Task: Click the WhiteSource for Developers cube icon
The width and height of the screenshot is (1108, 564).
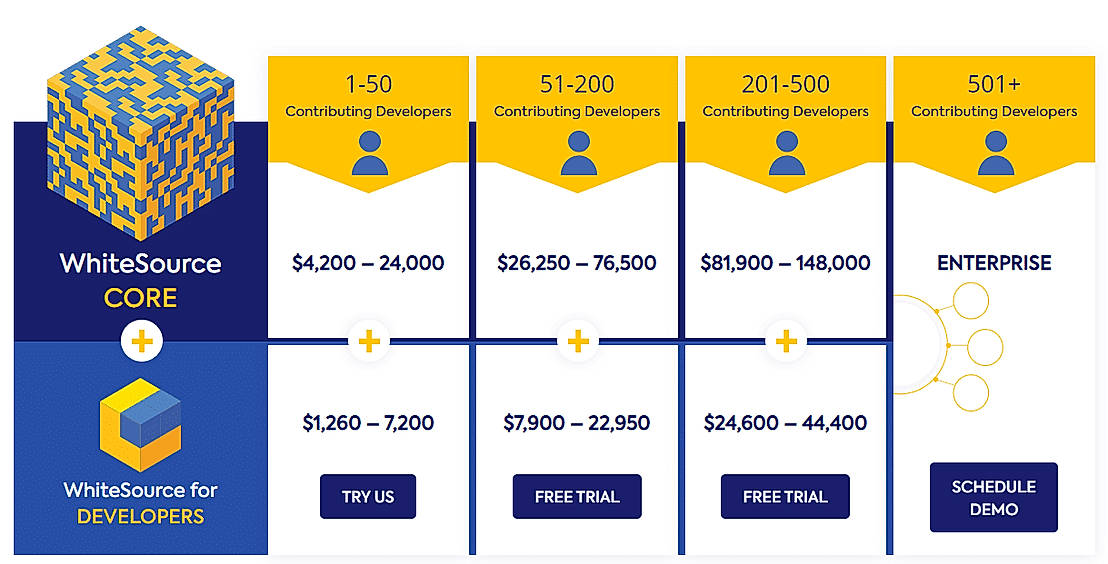Action: pos(140,424)
